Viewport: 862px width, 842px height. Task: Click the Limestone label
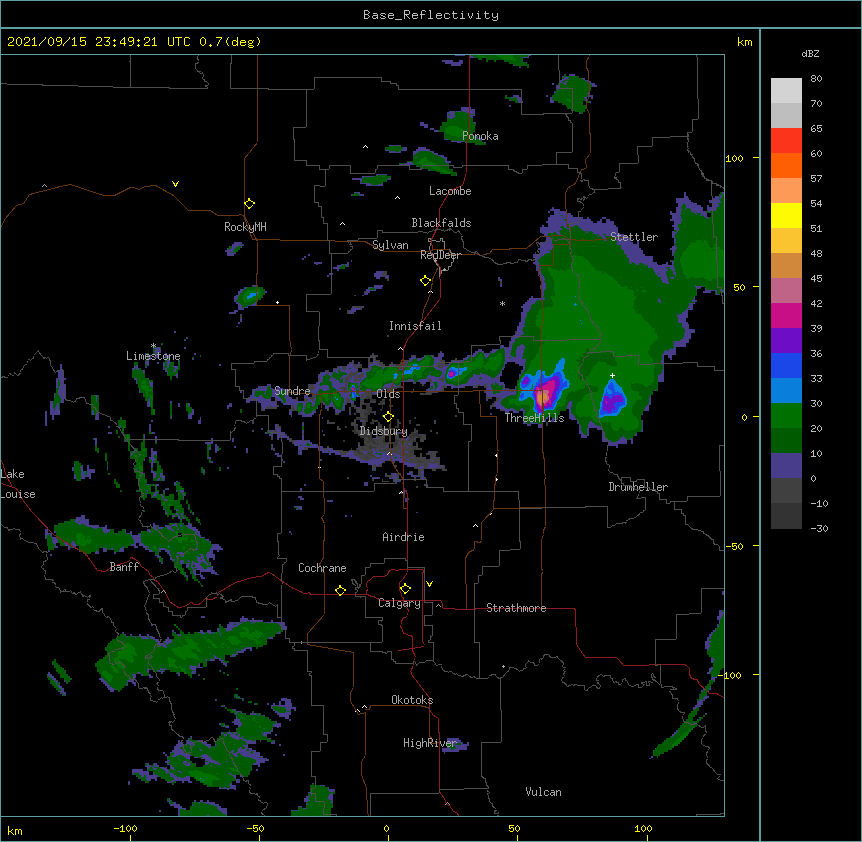tap(153, 356)
